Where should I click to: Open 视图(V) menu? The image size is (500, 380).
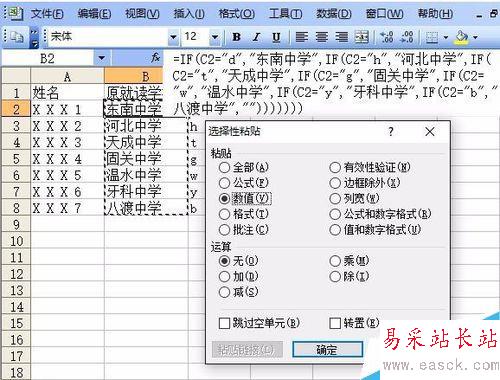[x=142, y=14]
